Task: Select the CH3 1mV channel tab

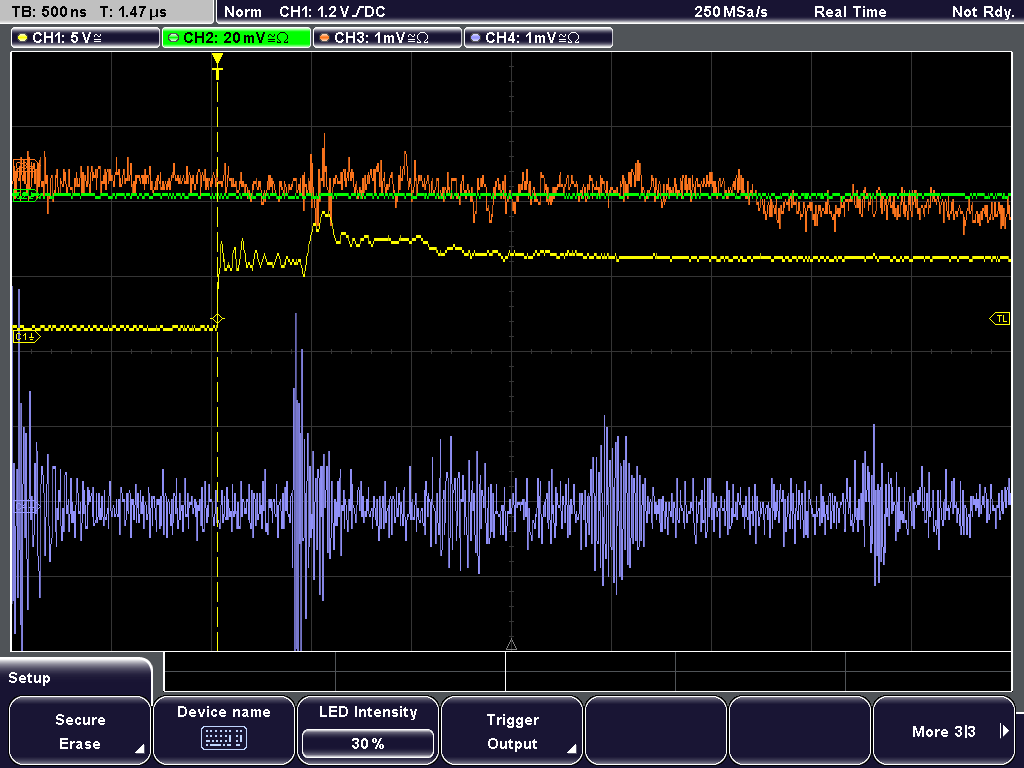Action: (x=387, y=38)
